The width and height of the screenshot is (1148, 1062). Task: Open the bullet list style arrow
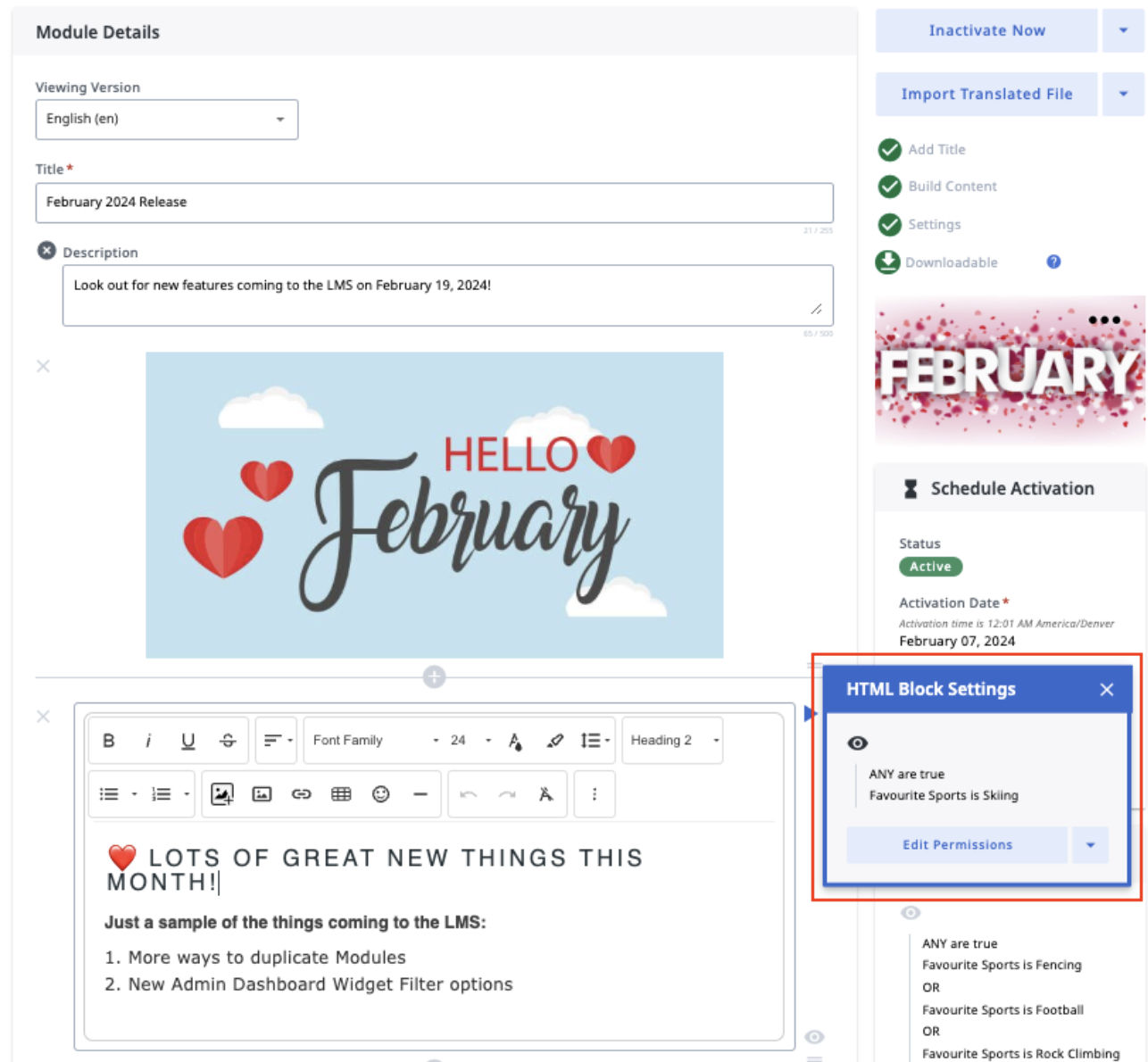[x=135, y=794]
